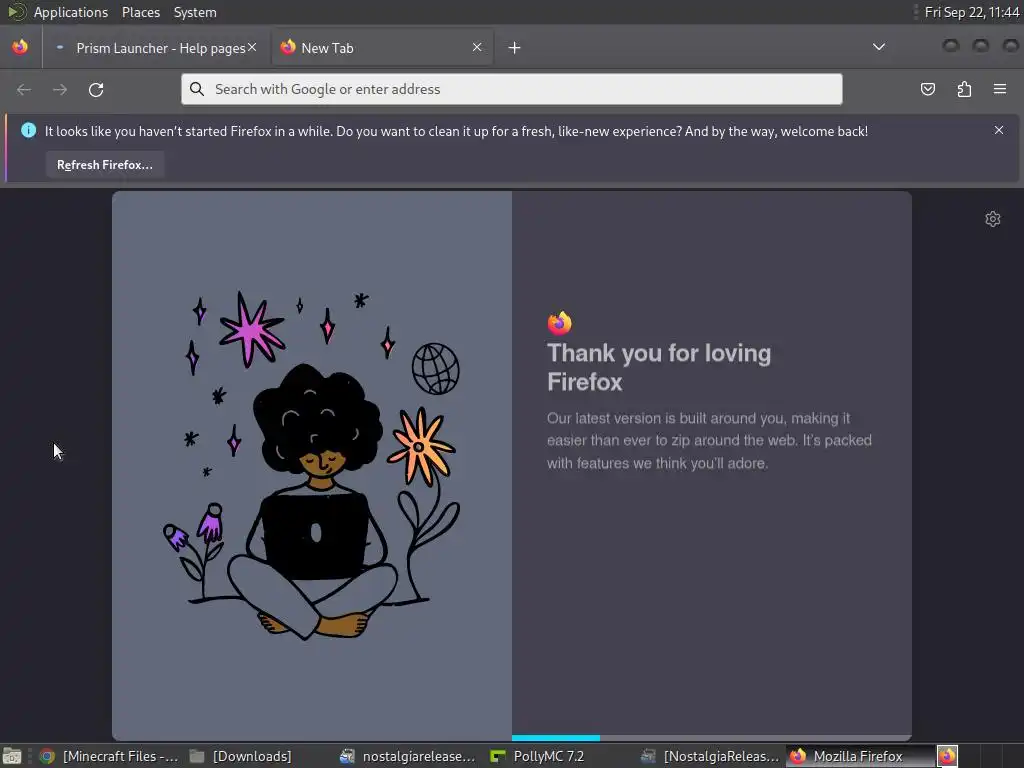The height and width of the screenshot is (768, 1024).
Task: Close the New Tab tab
Action: (x=477, y=47)
